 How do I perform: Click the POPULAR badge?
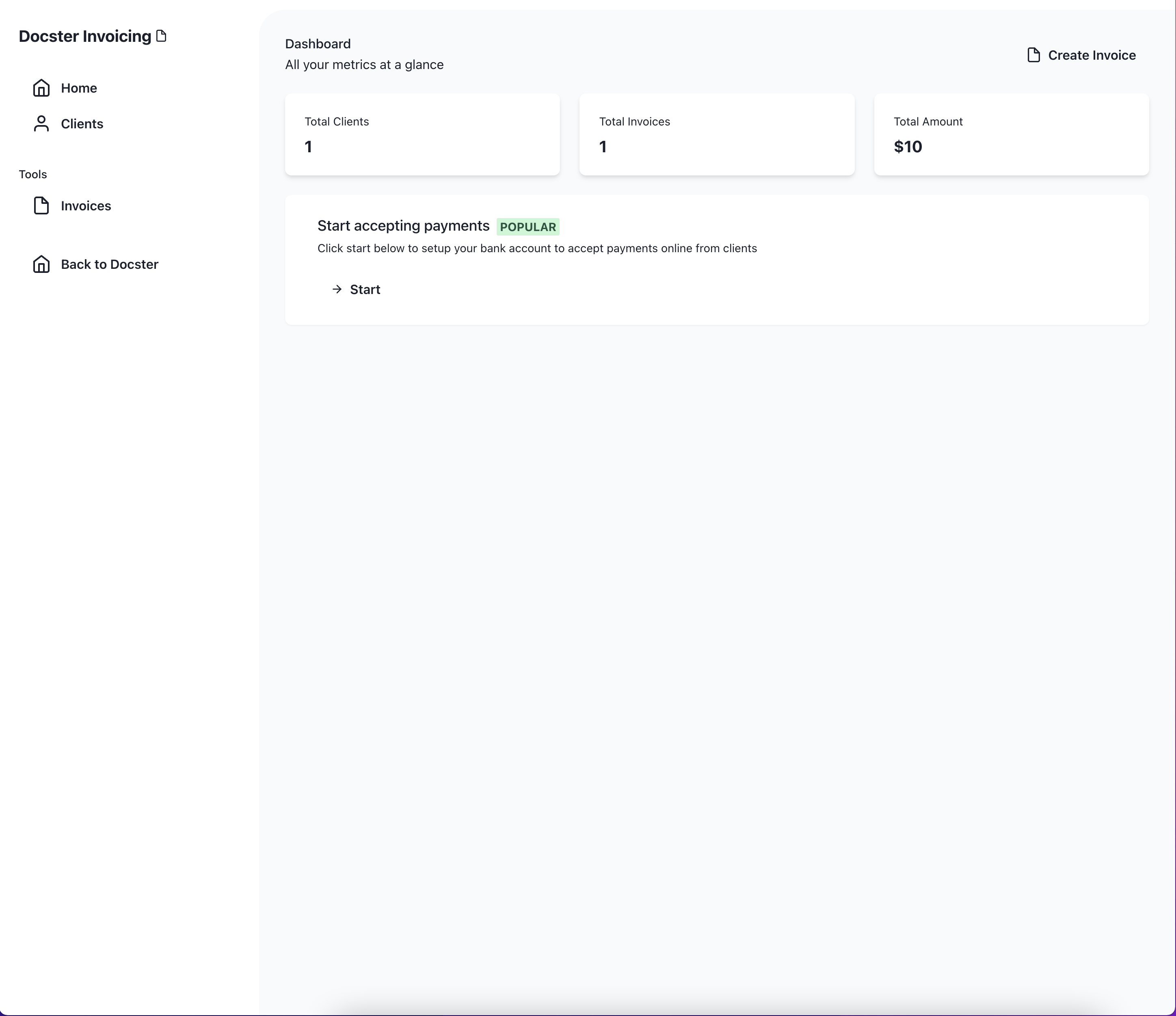tap(528, 227)
